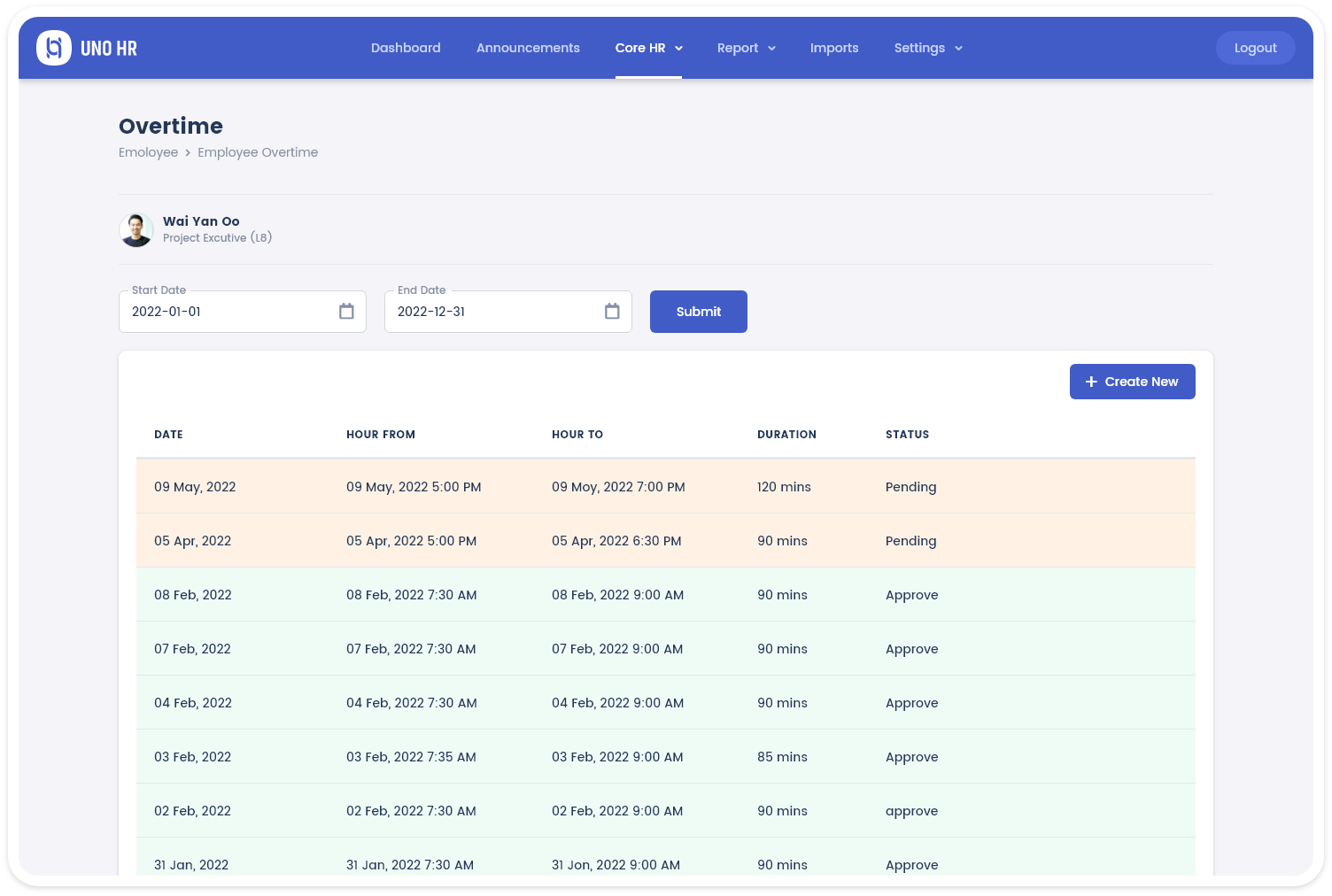The height and width of the screenshot is (896, 1332).
Task: Sort by the Duration column header
Action: point(786,435)
